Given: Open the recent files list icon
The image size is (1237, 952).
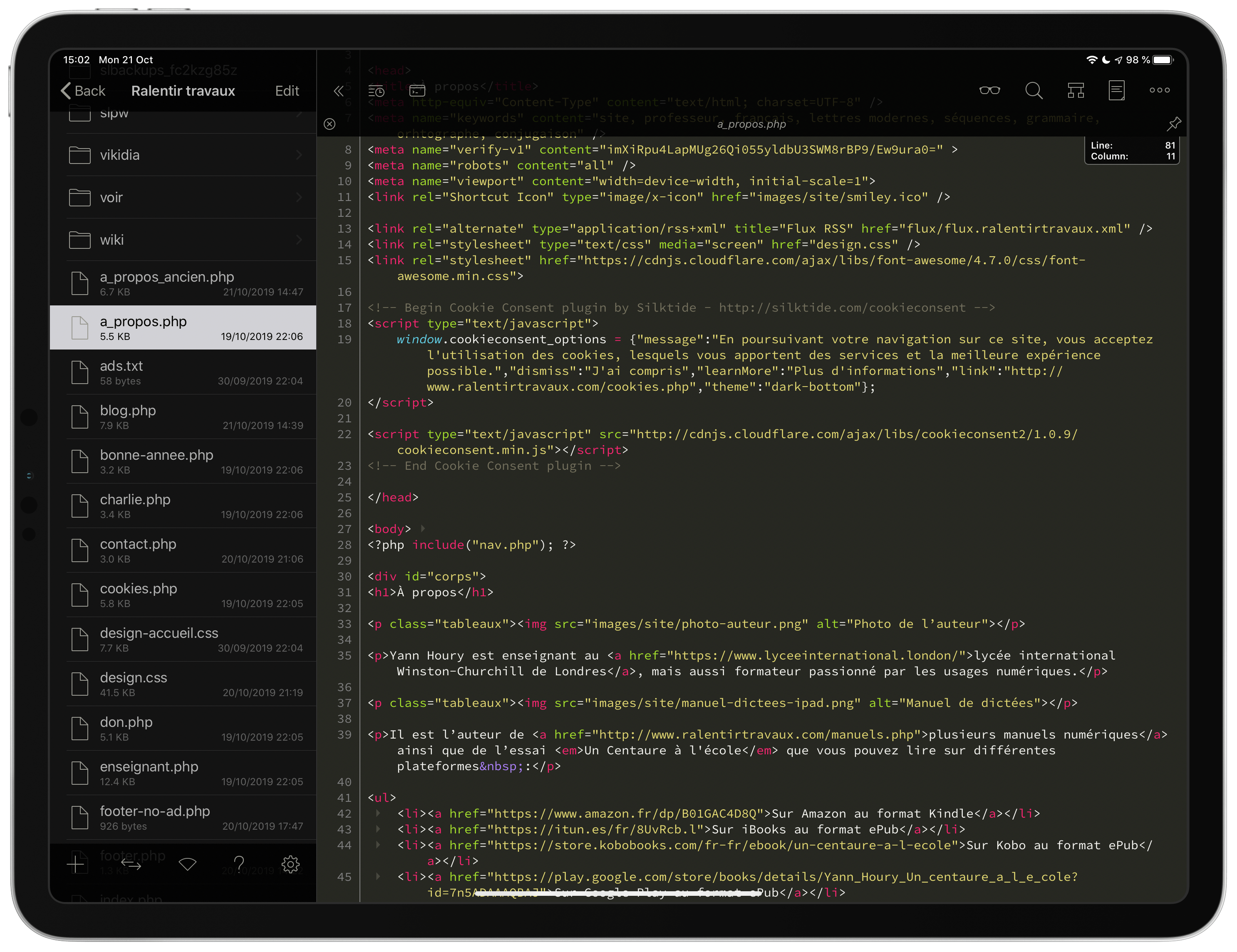Looking at the screenshot, I should tap(377, 91).
